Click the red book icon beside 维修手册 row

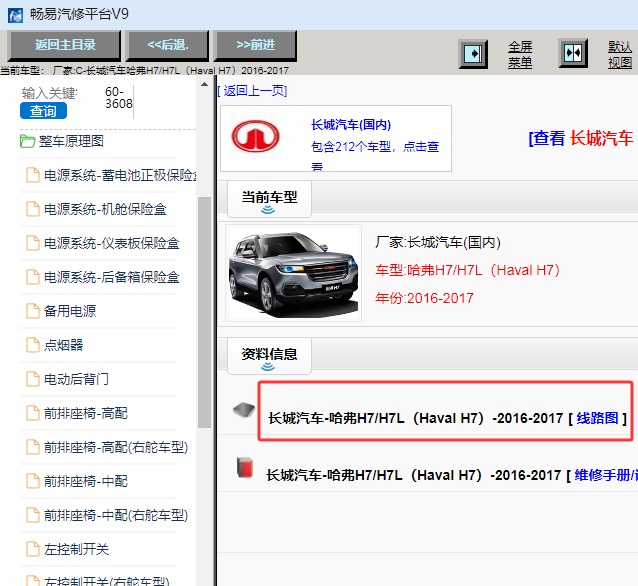245,467
